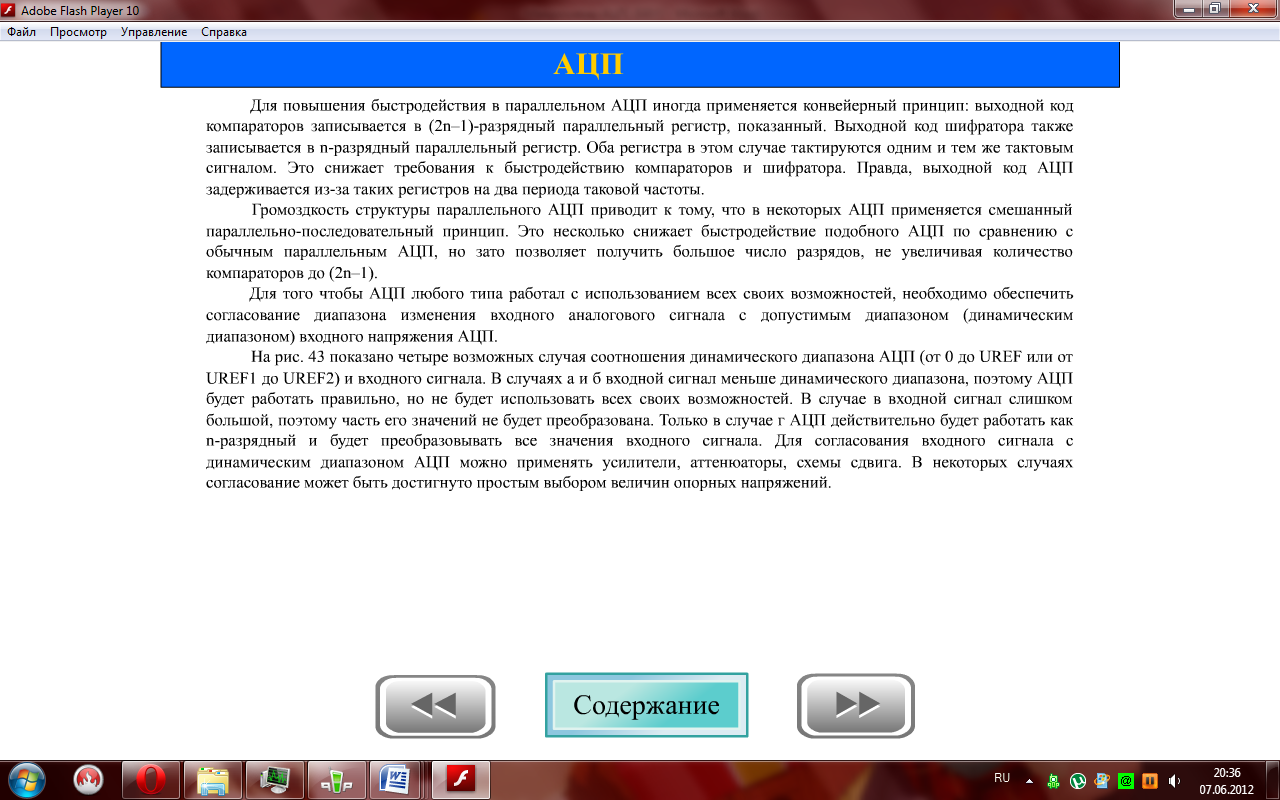The width and height of the screenshot is (1280, 800).
Task: Open the Содержание contents button
Action: point(646,705)
